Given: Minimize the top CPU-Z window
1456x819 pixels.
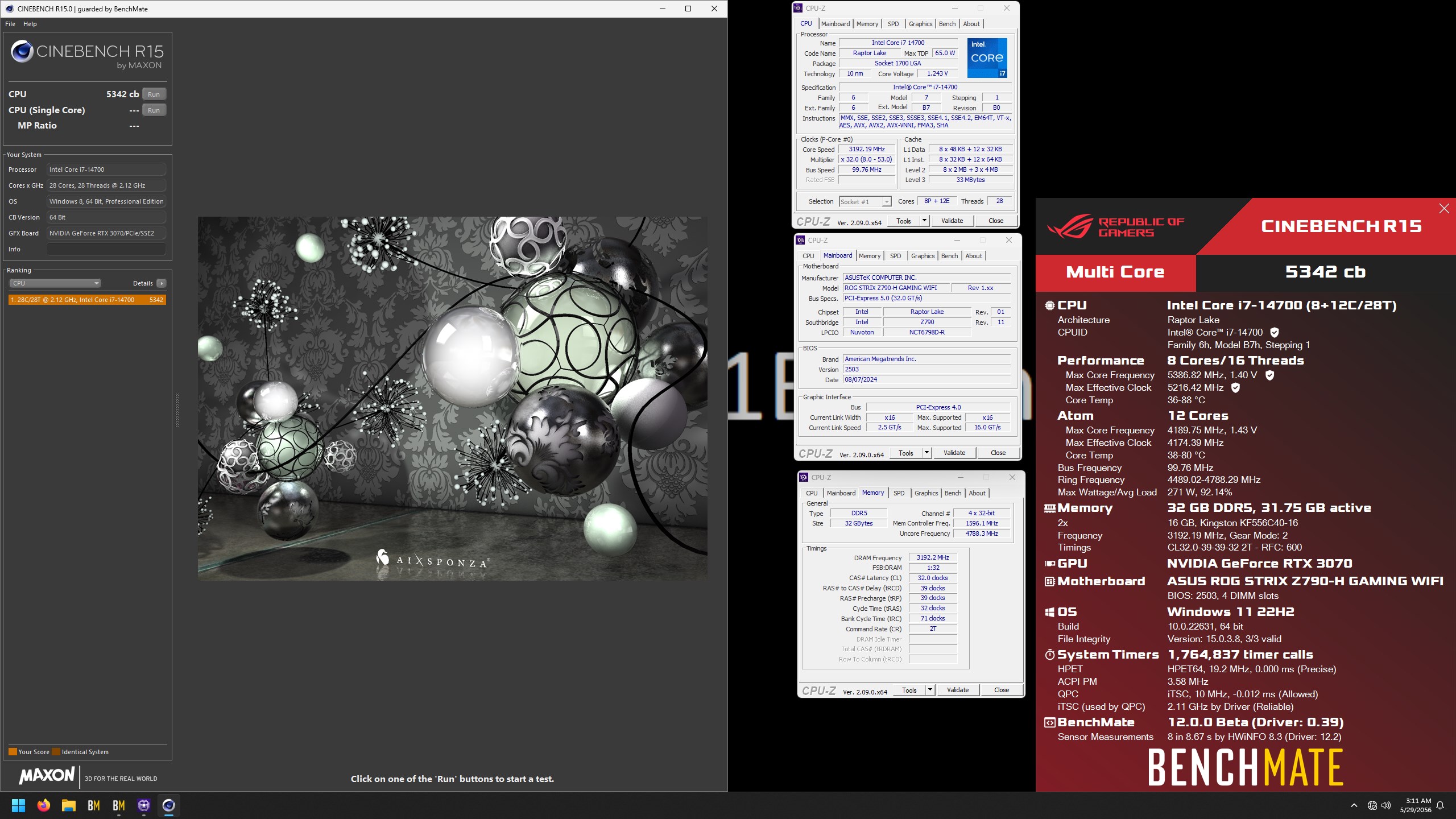Looking at the screenshot, I should 955,8.
